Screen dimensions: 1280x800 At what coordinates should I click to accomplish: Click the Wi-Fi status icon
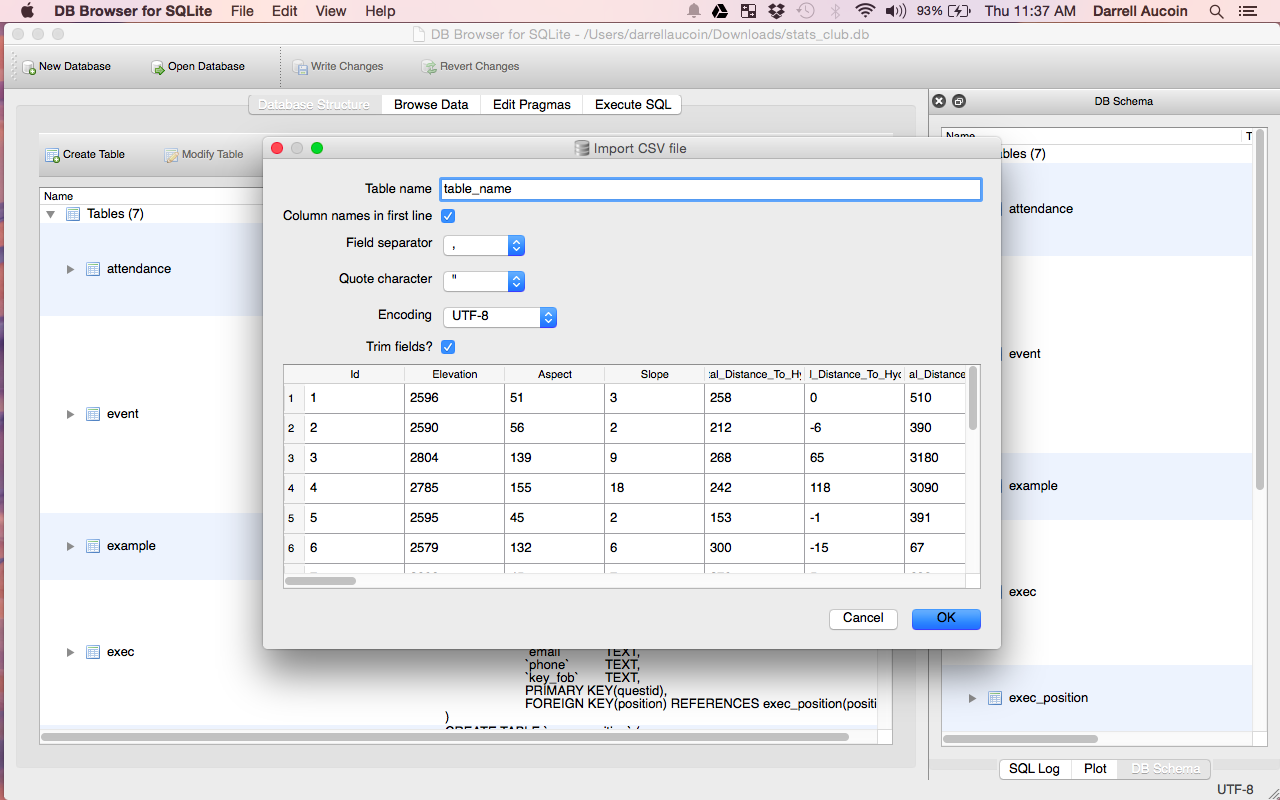(865, 11)
